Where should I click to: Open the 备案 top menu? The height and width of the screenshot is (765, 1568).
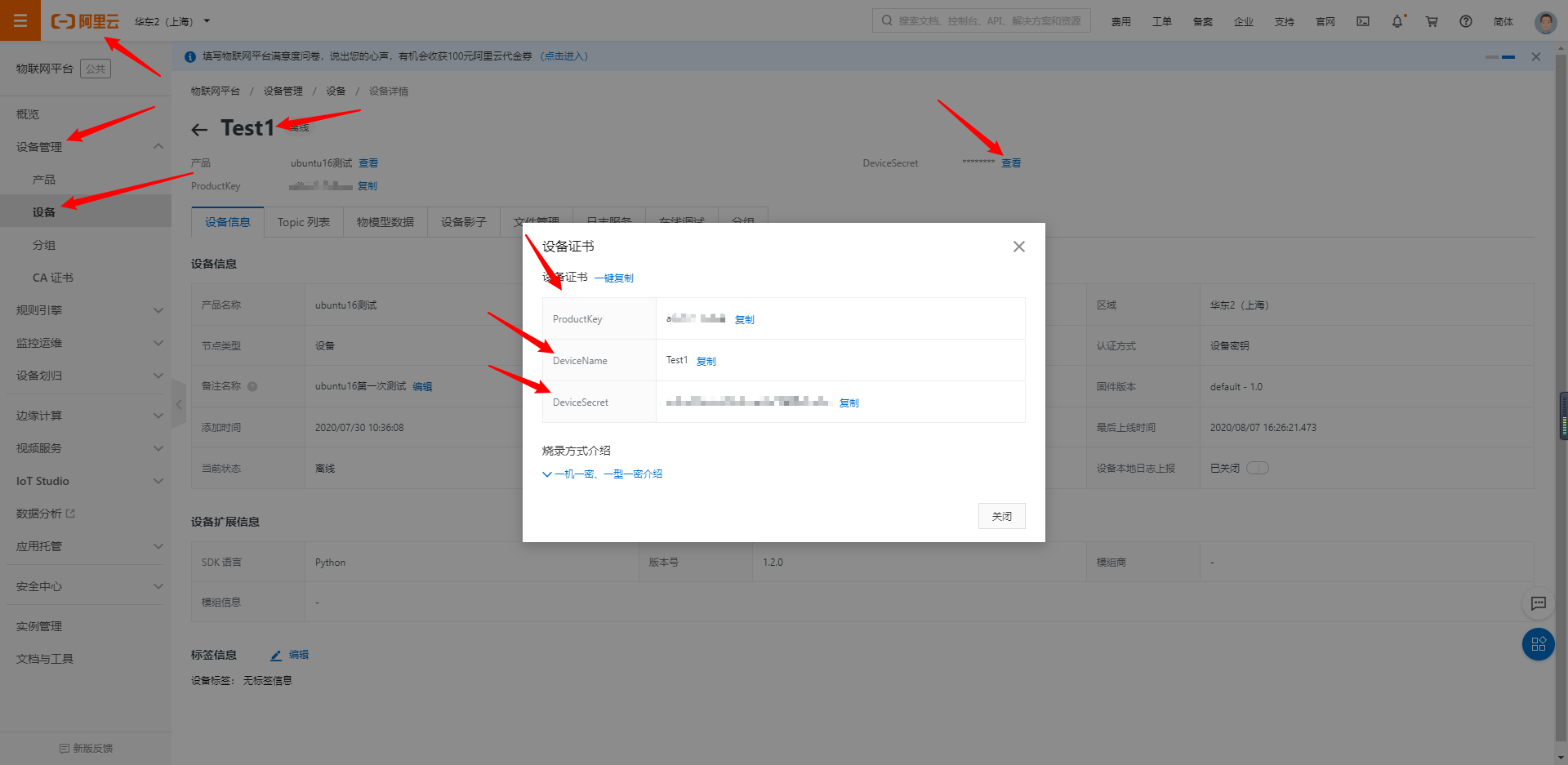pyautogui.click(x=1203, y=22)
